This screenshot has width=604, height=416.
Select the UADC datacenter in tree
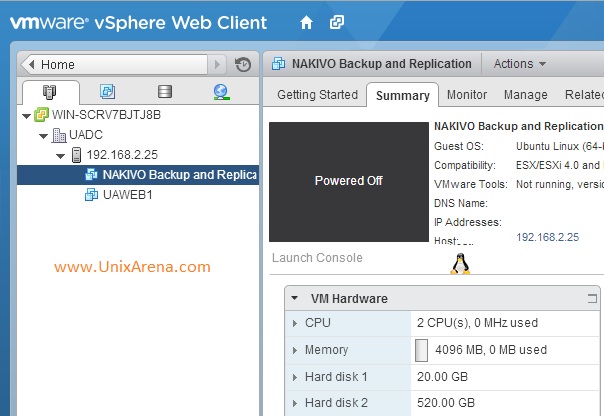tap(86, 135)
